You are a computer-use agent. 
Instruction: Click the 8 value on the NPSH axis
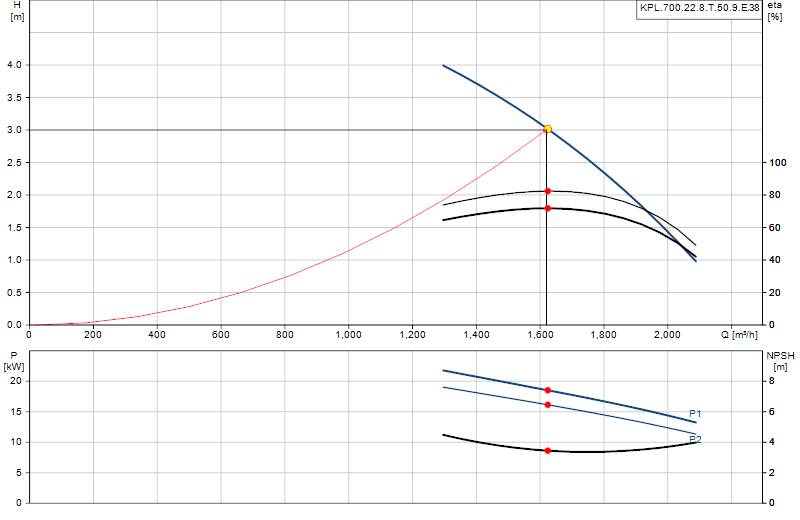772,381
